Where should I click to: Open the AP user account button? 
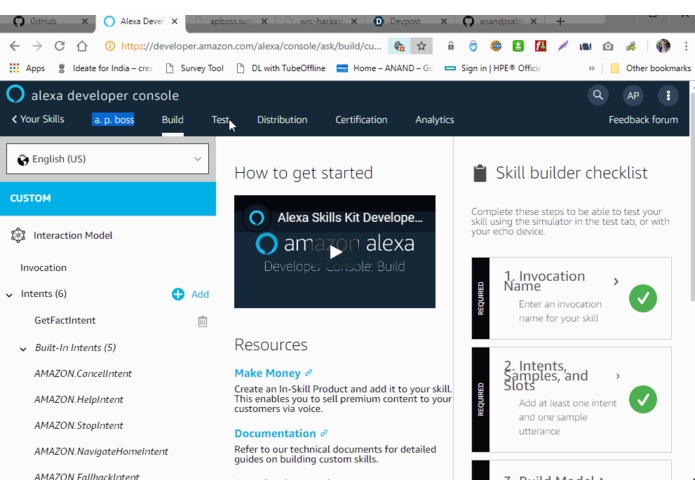(x=633, y=95)
